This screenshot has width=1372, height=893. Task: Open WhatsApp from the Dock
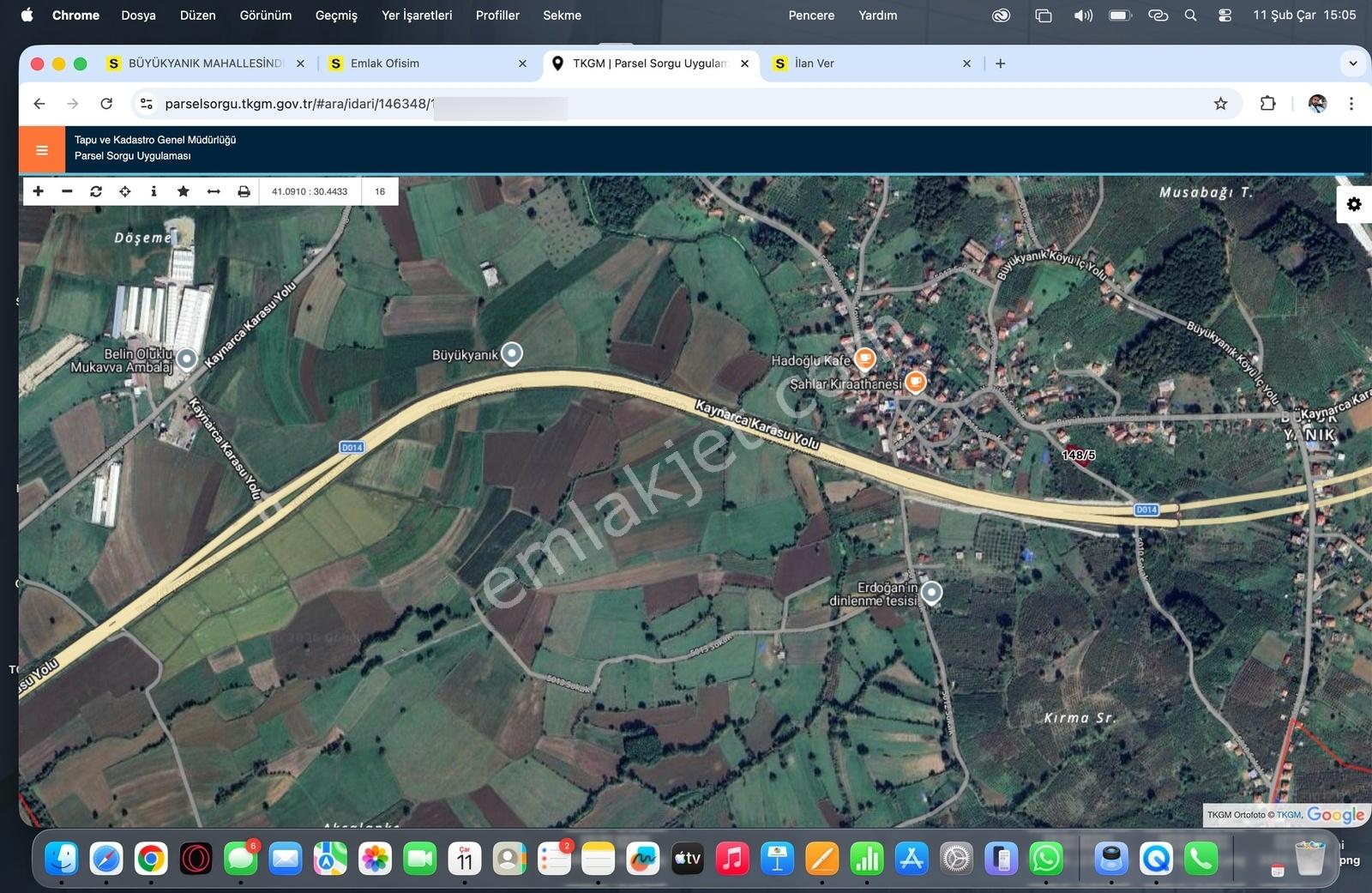[1046, 859]
